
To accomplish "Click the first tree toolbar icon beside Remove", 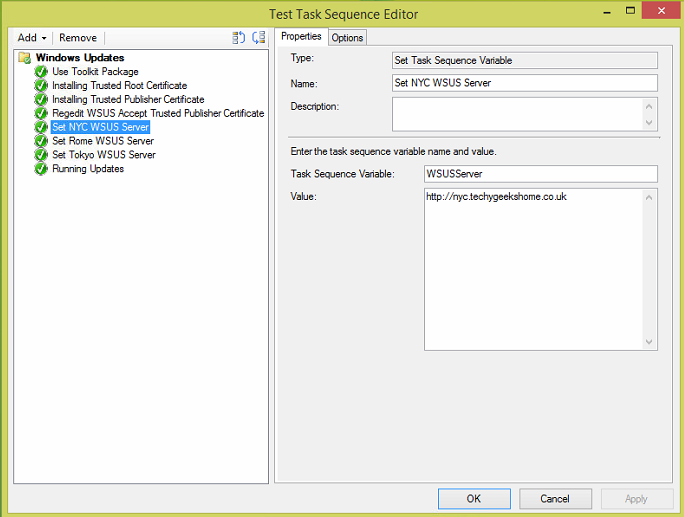I will pyautogui.click(x=239, y=38).
